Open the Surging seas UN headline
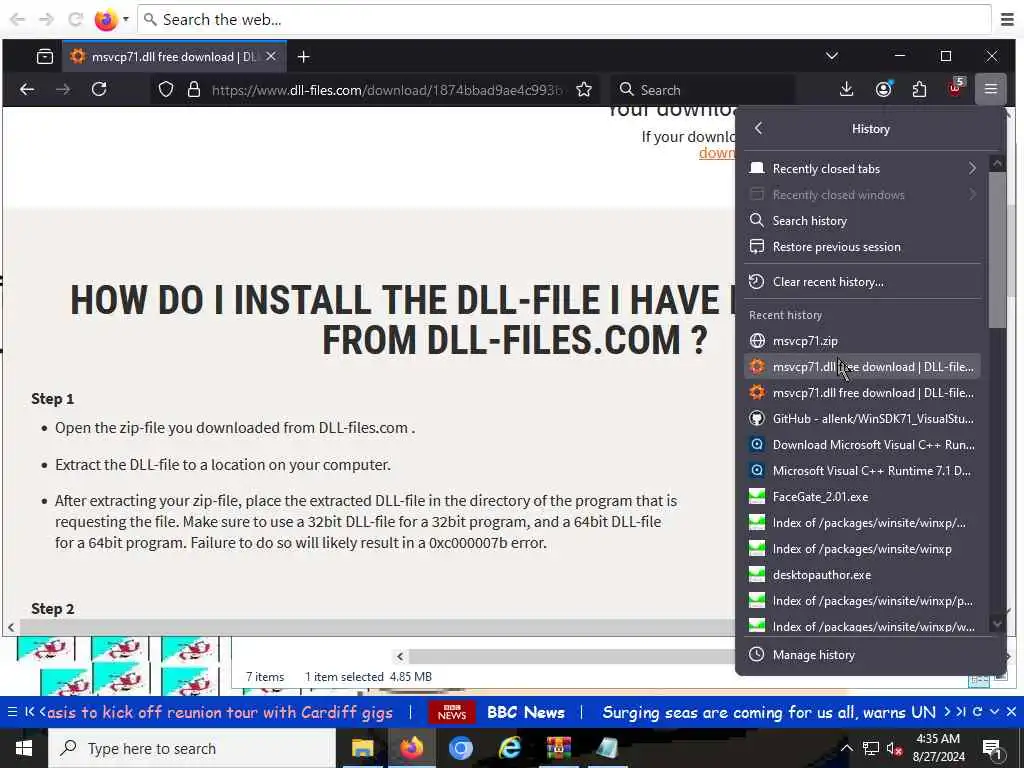Viewport: 1024px width, 768px height. point(769,712)
